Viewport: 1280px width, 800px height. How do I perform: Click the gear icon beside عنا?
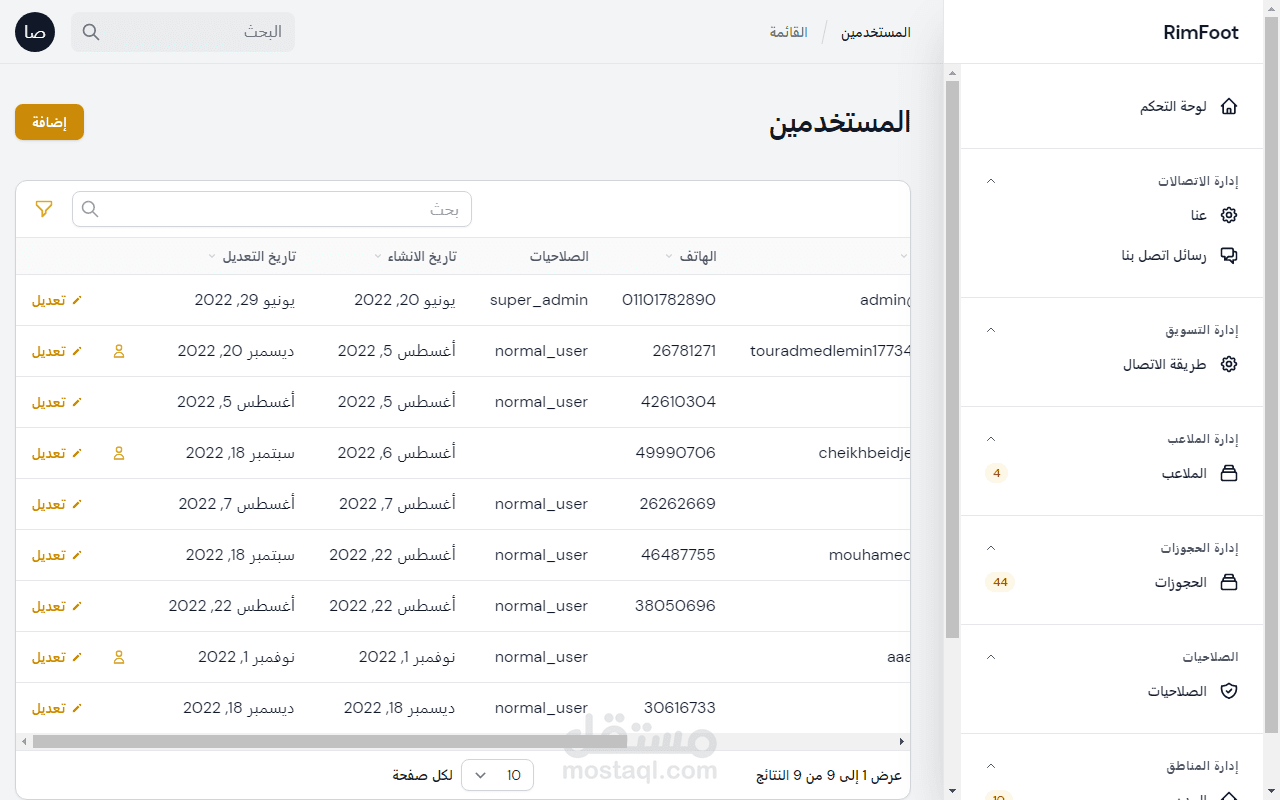(1229, 215)
